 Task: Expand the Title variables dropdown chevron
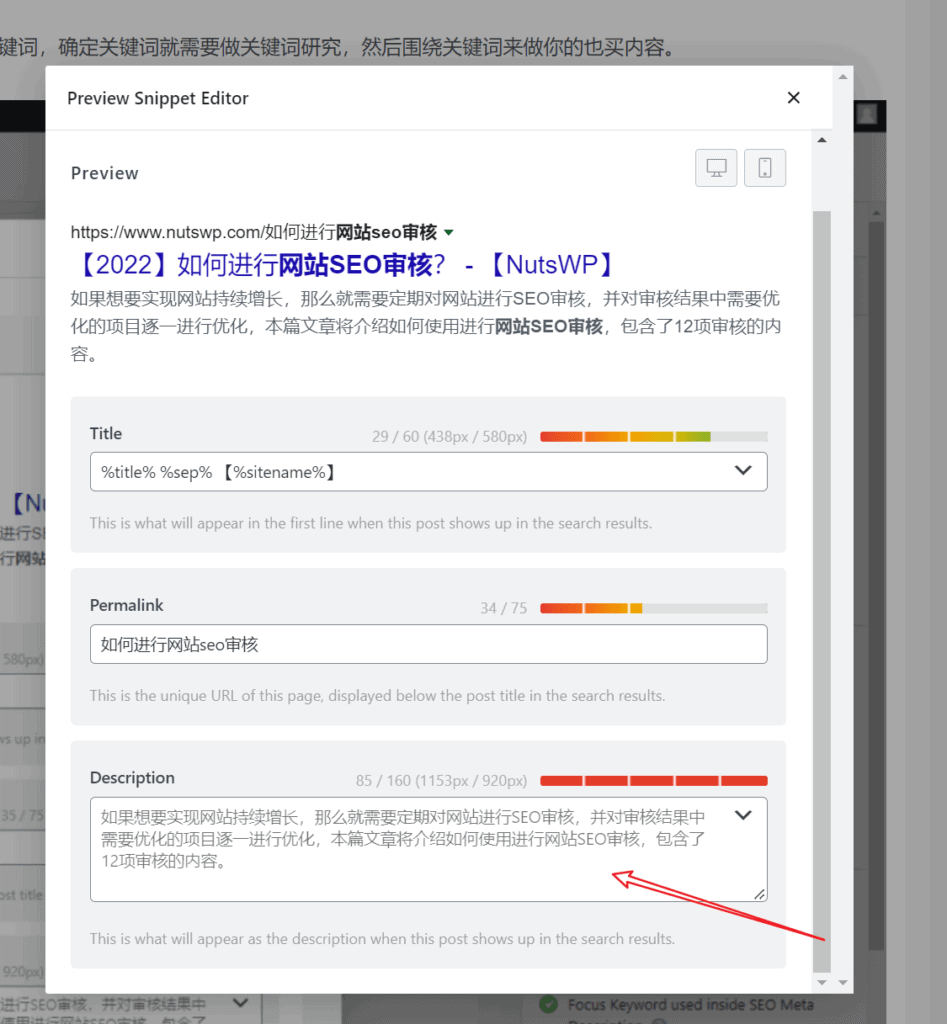pyautogui.click(x=743, y=471)
